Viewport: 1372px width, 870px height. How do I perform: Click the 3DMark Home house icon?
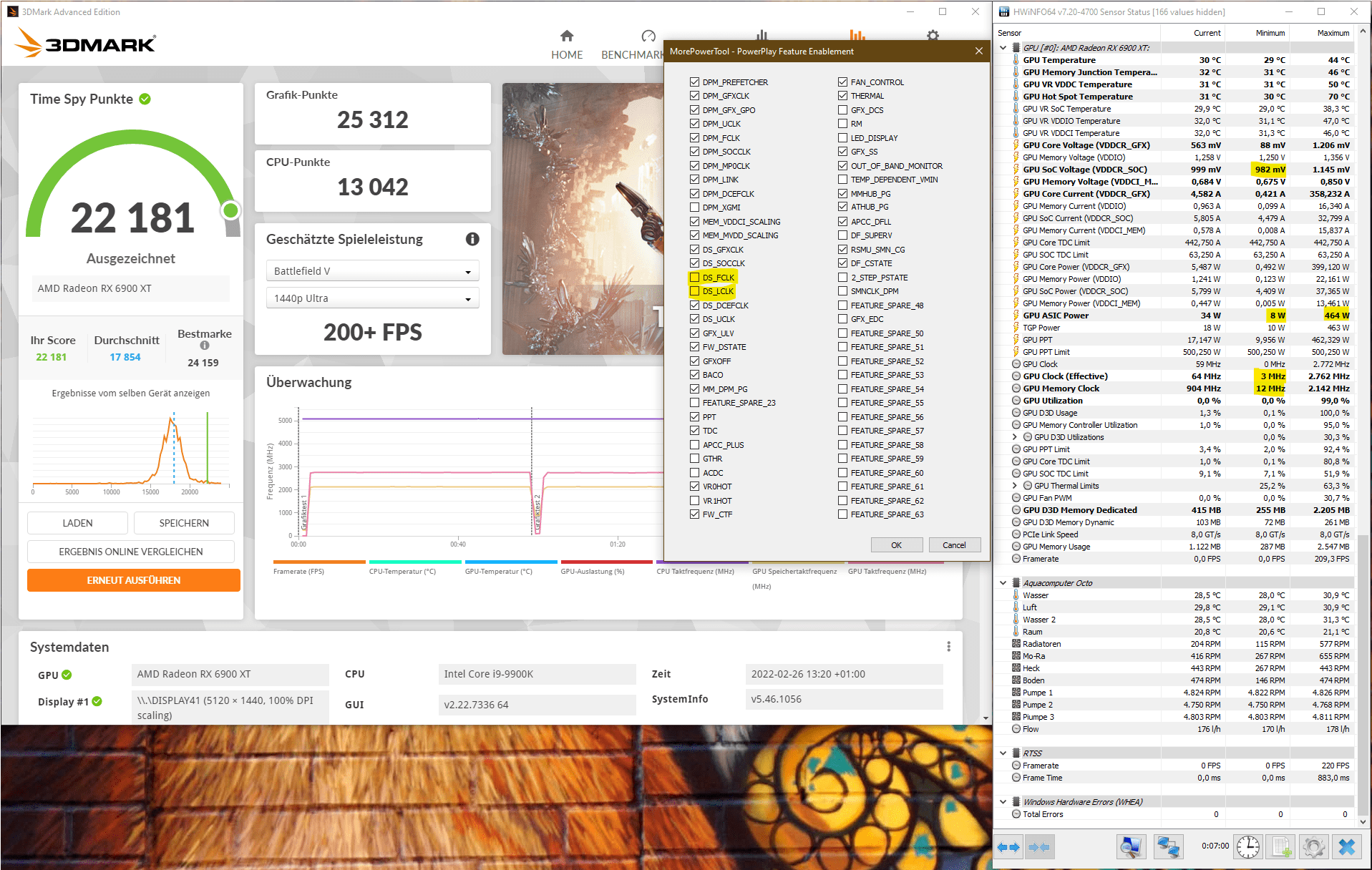click(567, 36)
